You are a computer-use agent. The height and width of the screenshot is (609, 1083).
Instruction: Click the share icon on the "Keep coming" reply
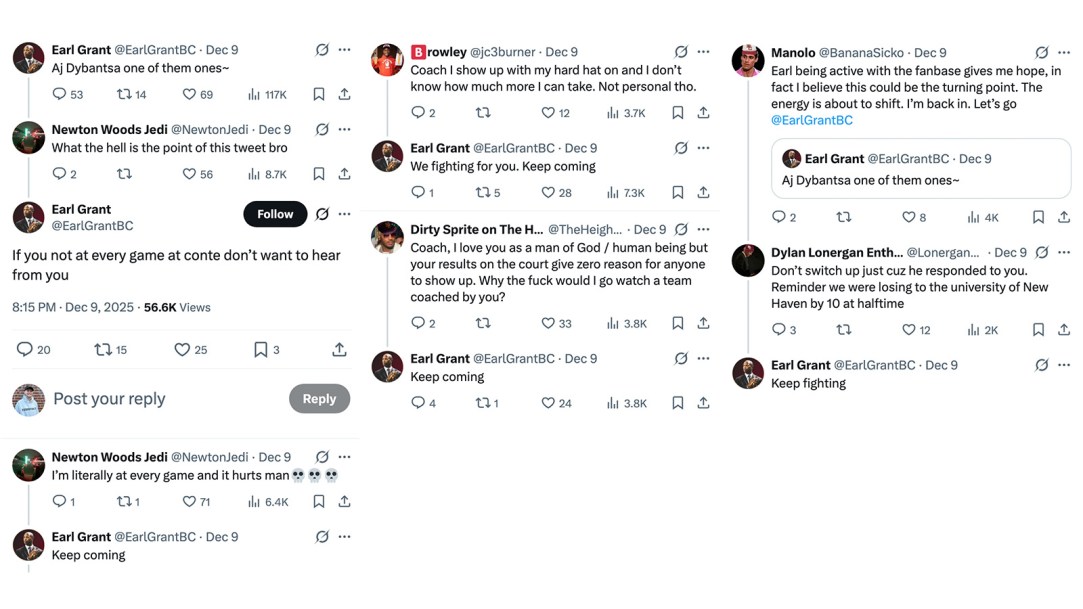(704, 403)
